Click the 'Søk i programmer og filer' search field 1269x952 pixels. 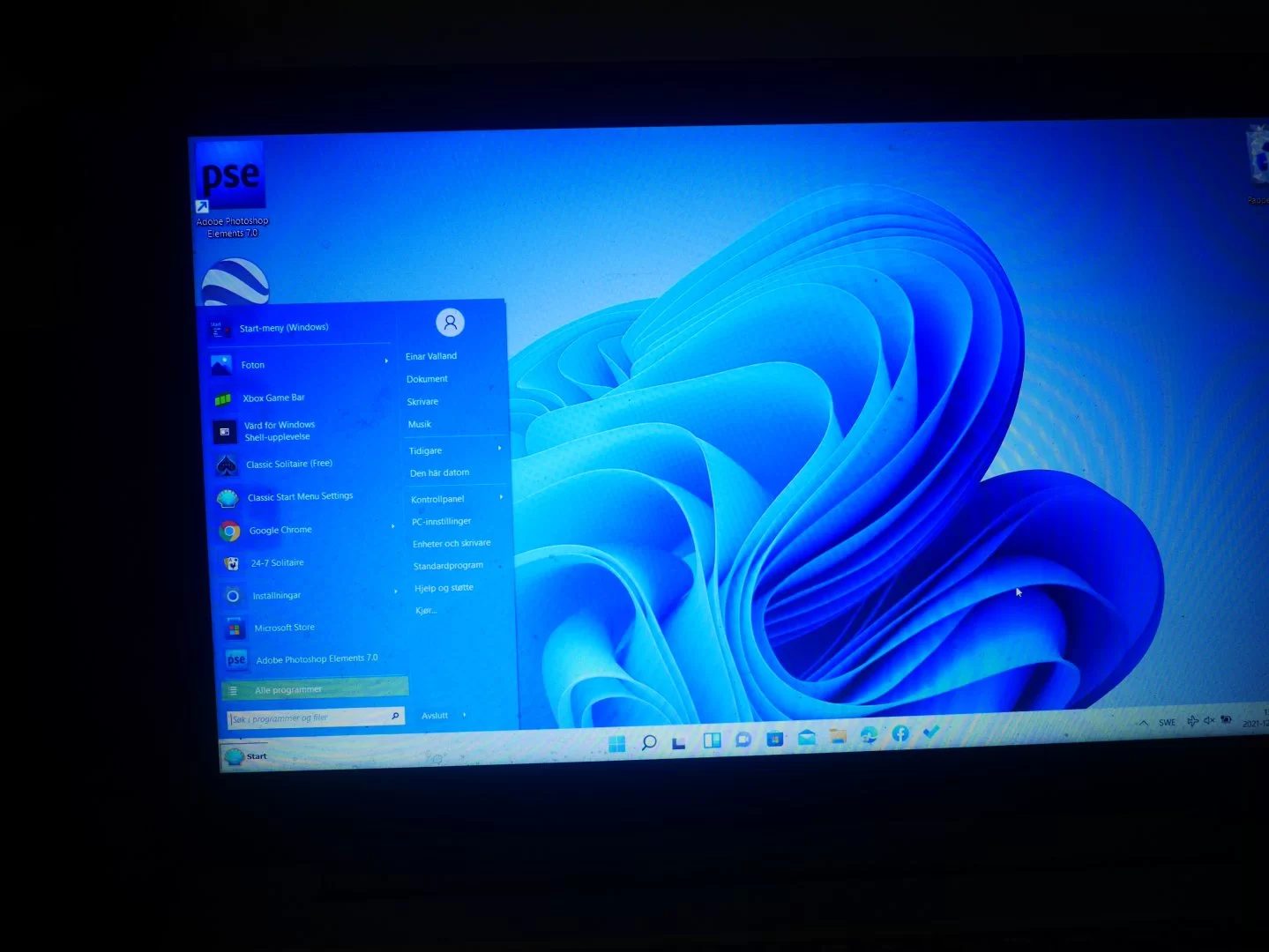307,718
